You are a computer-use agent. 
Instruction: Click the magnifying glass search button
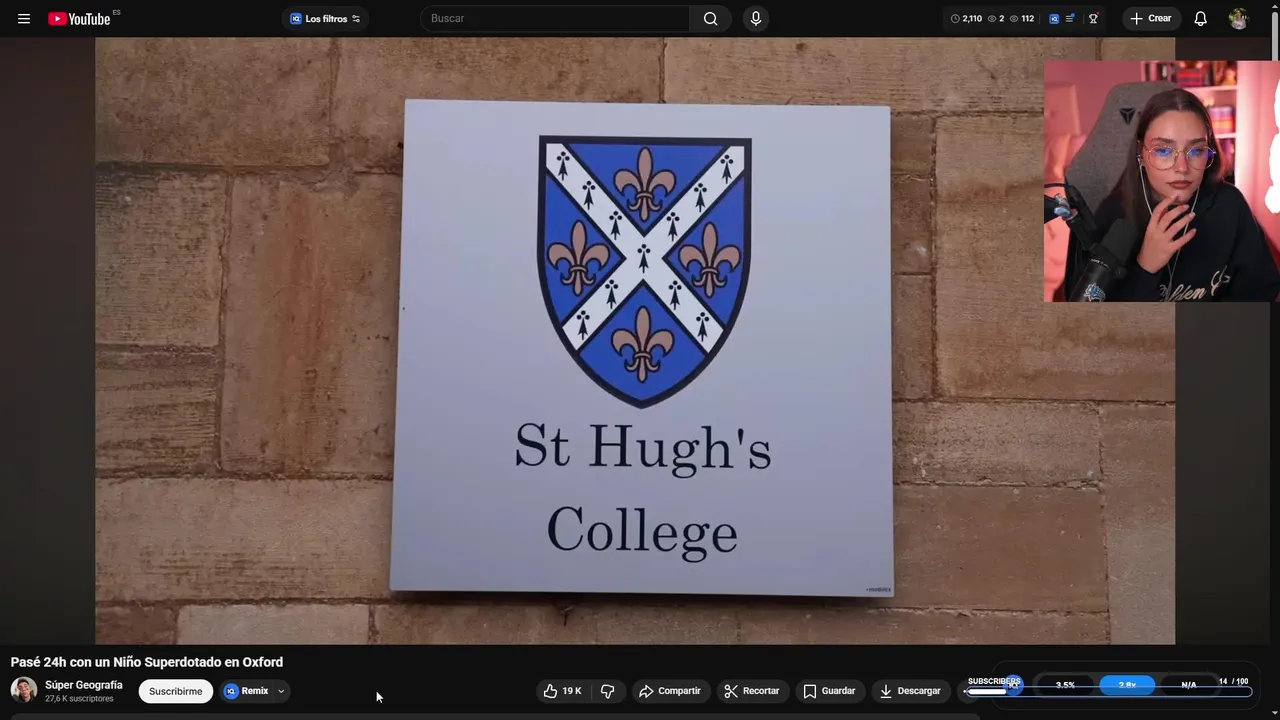(710, 18)
